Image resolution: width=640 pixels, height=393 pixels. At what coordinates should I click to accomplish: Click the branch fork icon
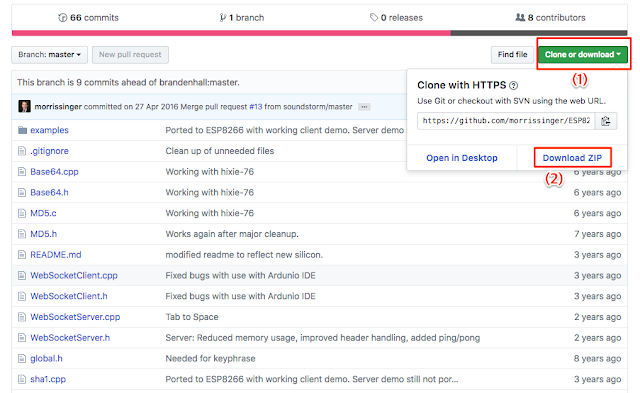[x=223, y=18]
